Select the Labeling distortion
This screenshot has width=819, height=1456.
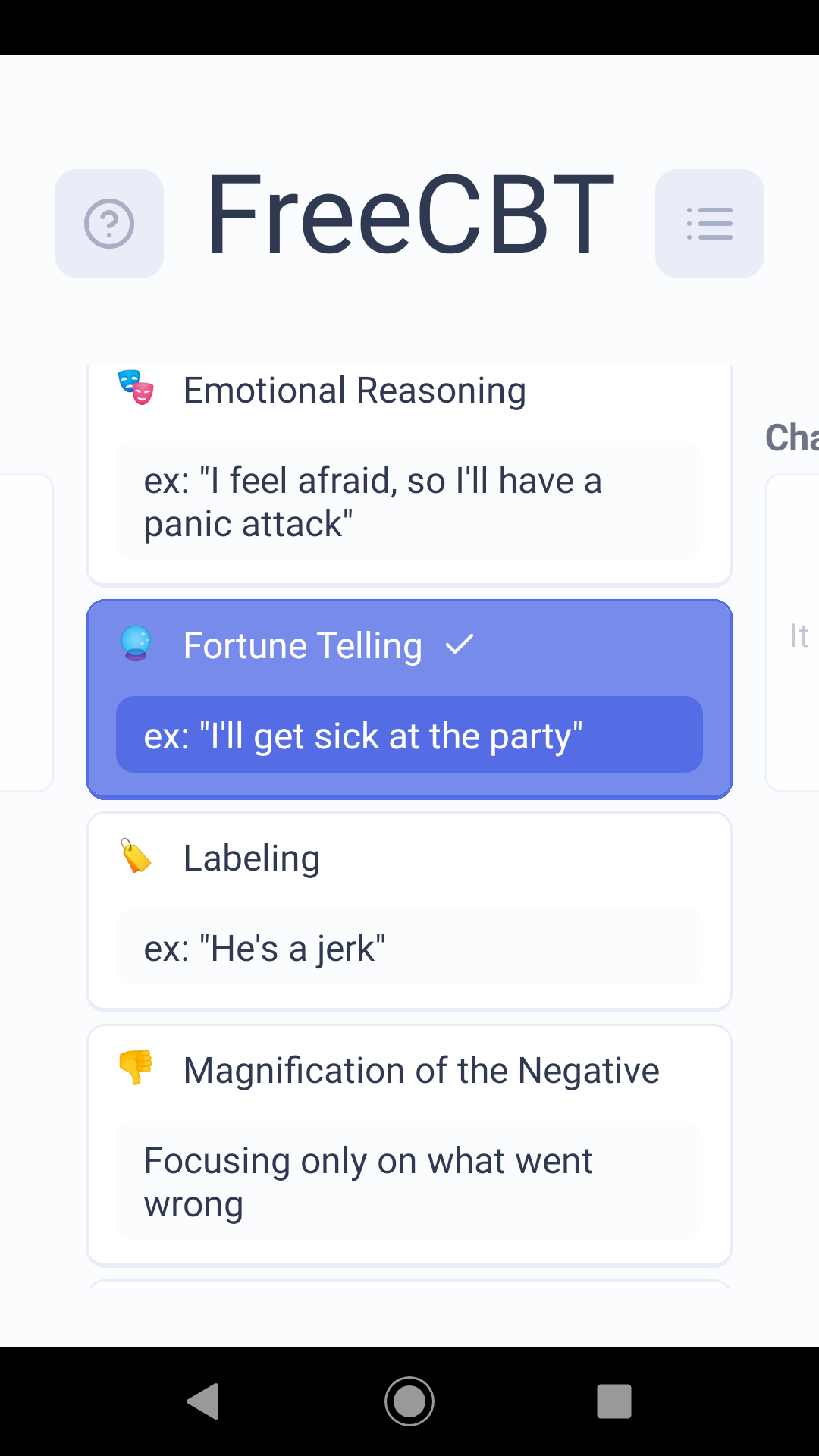(x=409, y=912)
